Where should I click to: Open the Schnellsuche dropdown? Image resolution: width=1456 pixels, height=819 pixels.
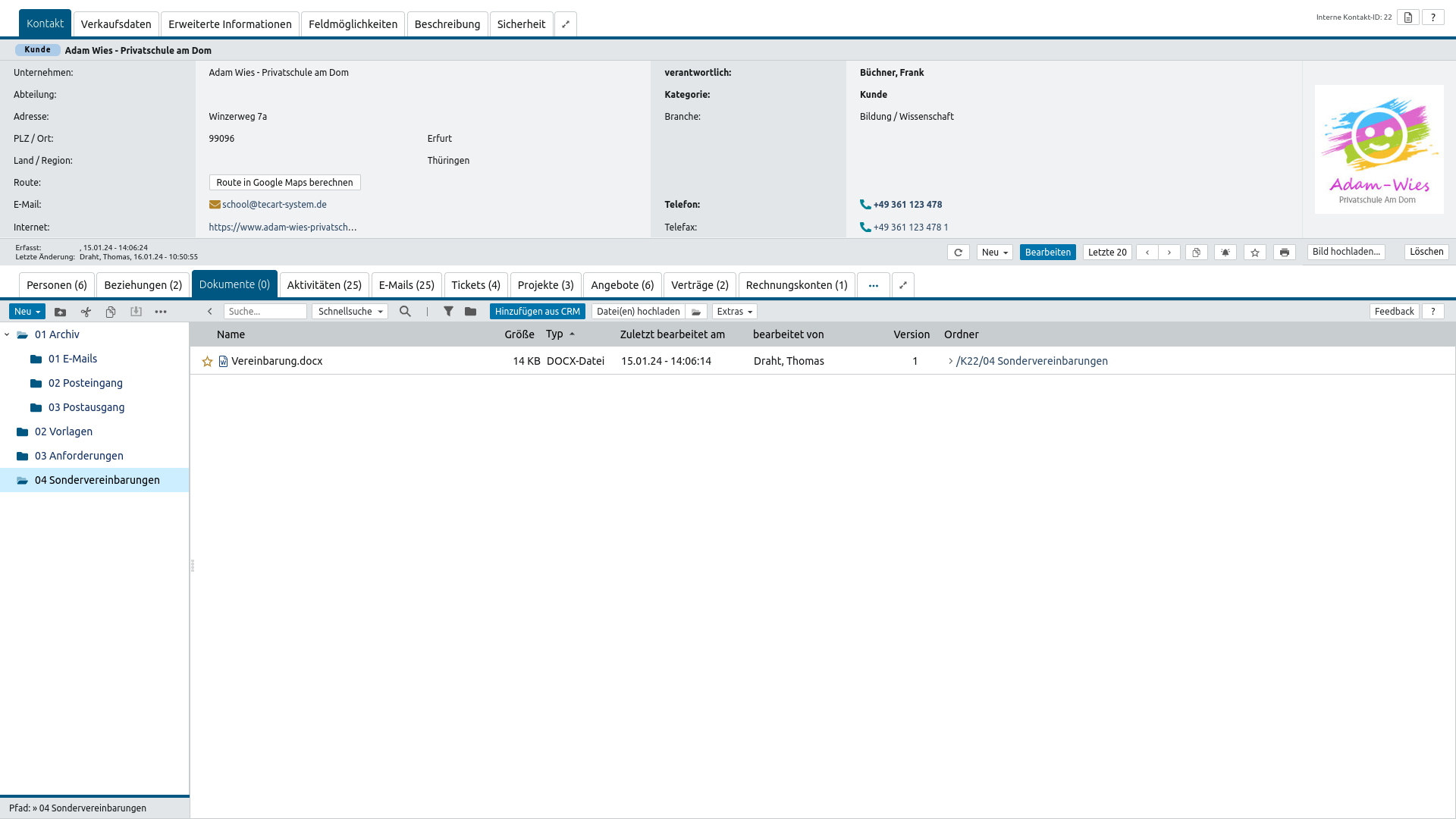[x=350, y=312]
